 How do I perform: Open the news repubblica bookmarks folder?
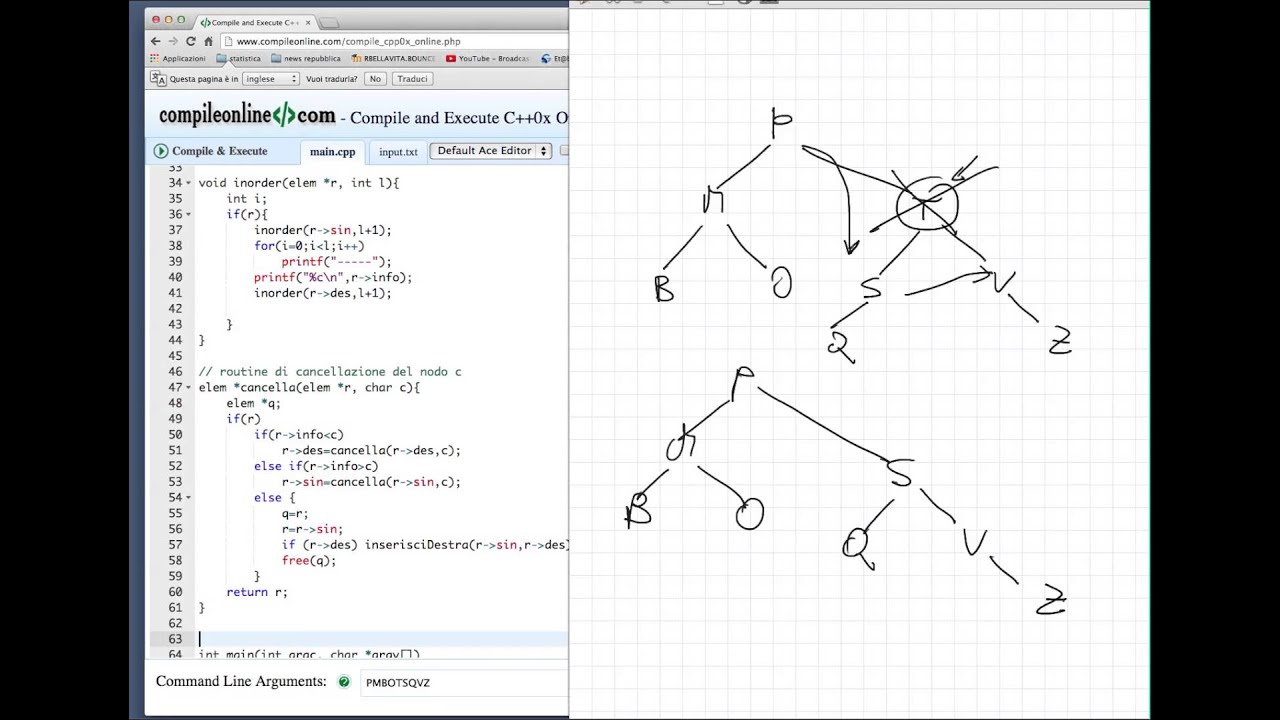pyautogui.click(x=306, y=59)
